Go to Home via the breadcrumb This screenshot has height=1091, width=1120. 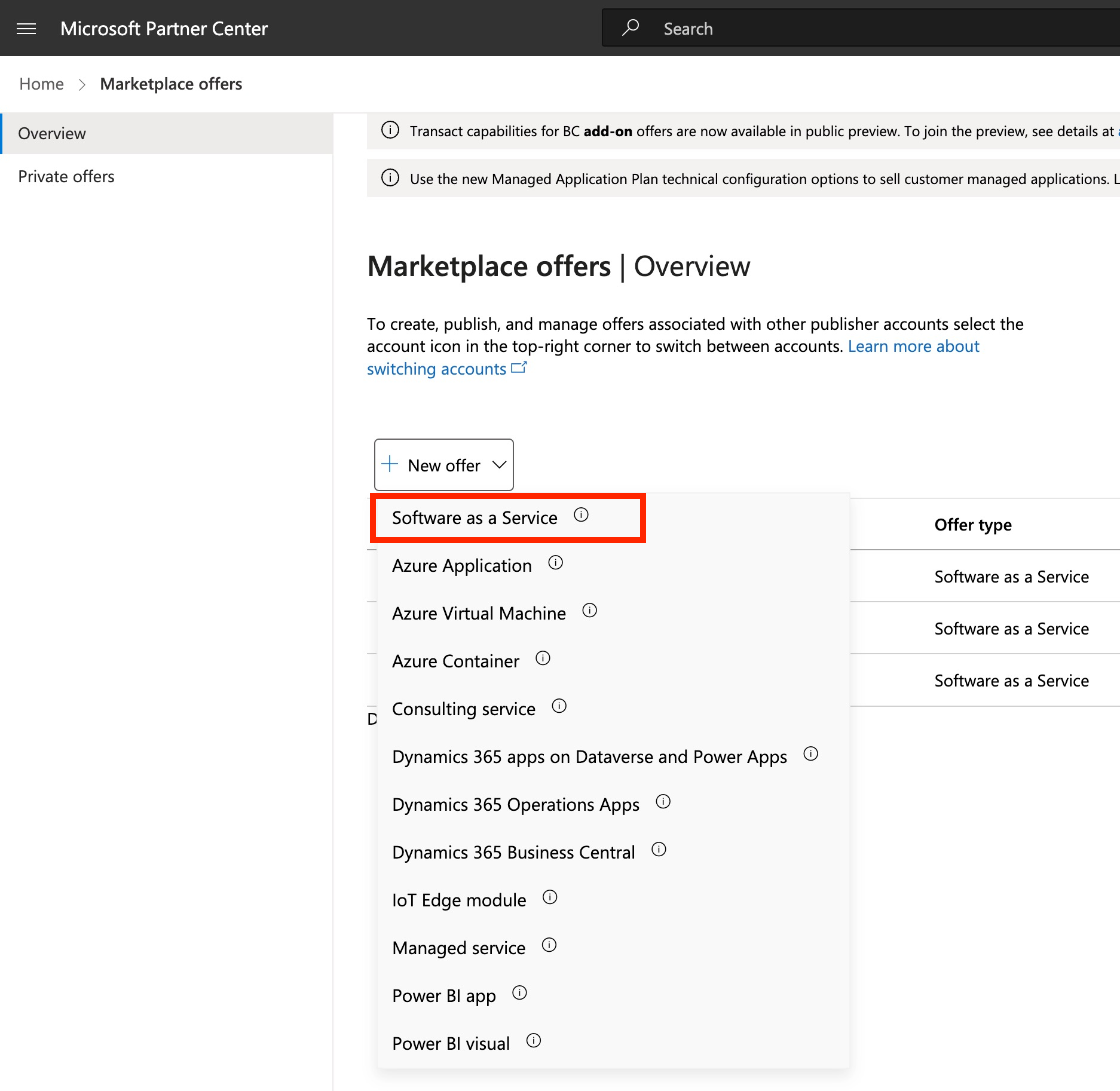pyautogui.click(x=41, y=84)
